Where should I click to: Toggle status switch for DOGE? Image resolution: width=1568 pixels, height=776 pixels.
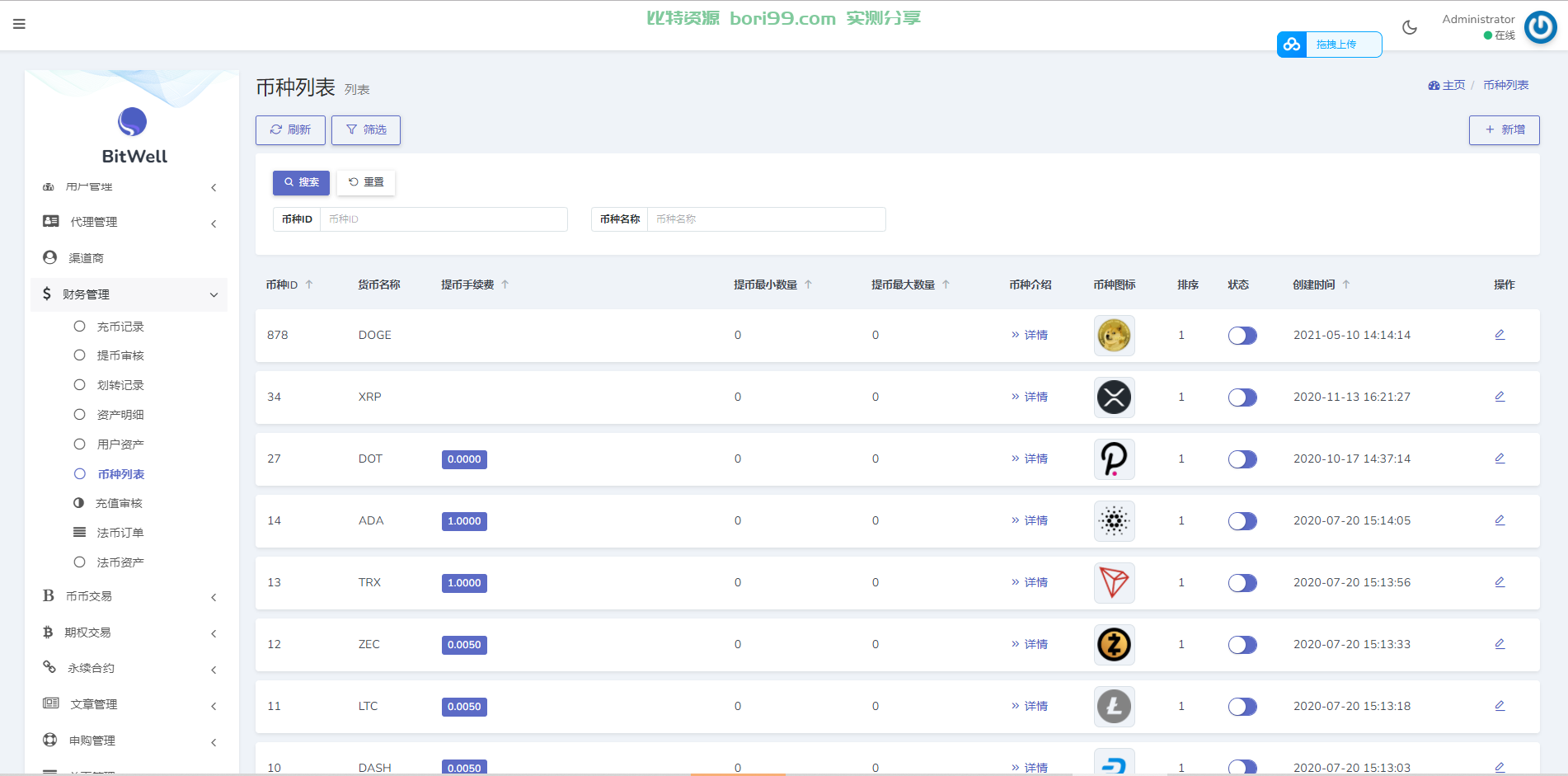coord(1242,336)
